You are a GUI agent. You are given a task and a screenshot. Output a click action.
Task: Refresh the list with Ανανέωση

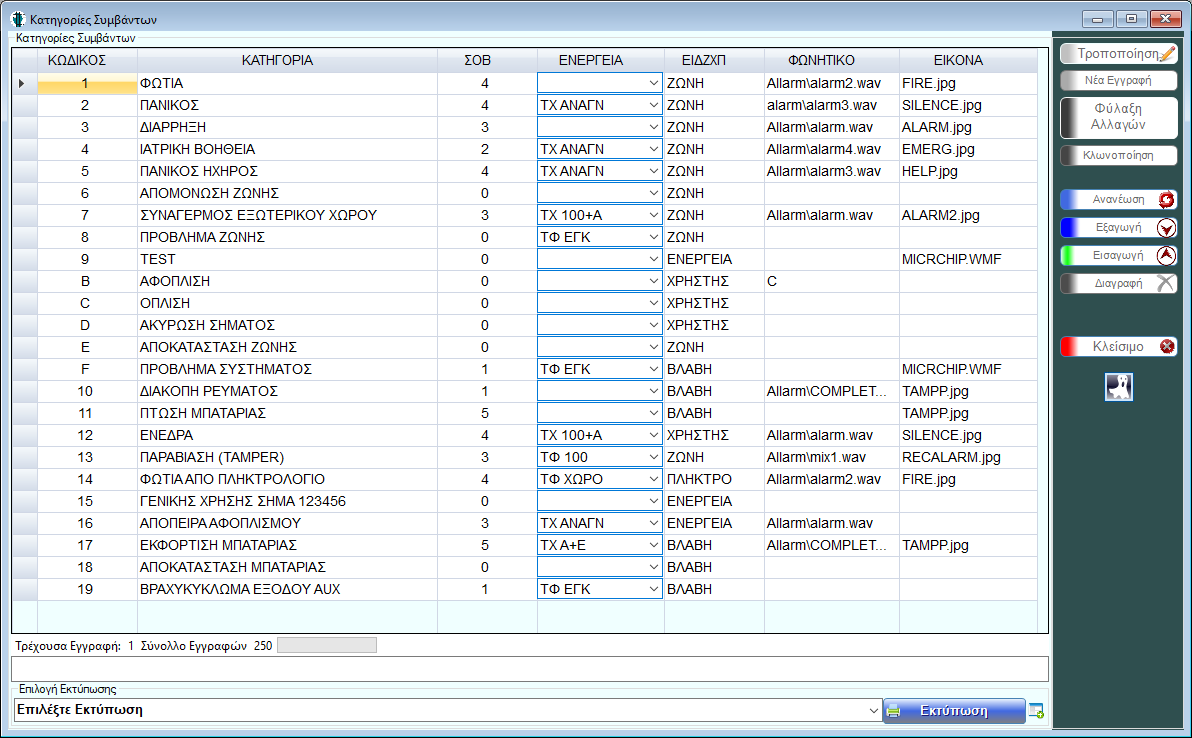point(1118,200)
